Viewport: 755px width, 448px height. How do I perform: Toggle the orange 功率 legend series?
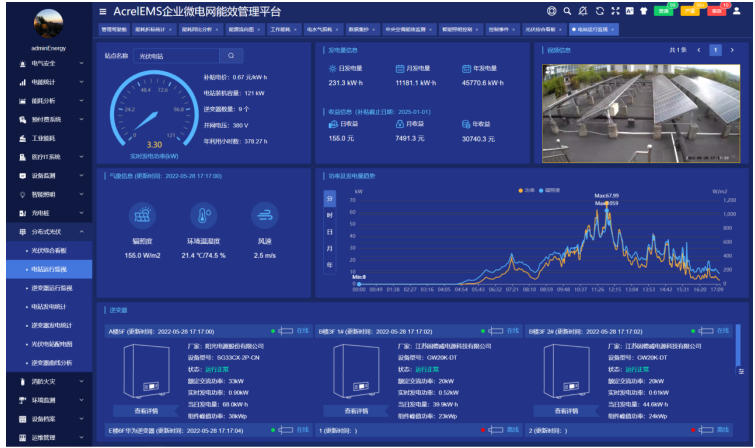(527, 191)
